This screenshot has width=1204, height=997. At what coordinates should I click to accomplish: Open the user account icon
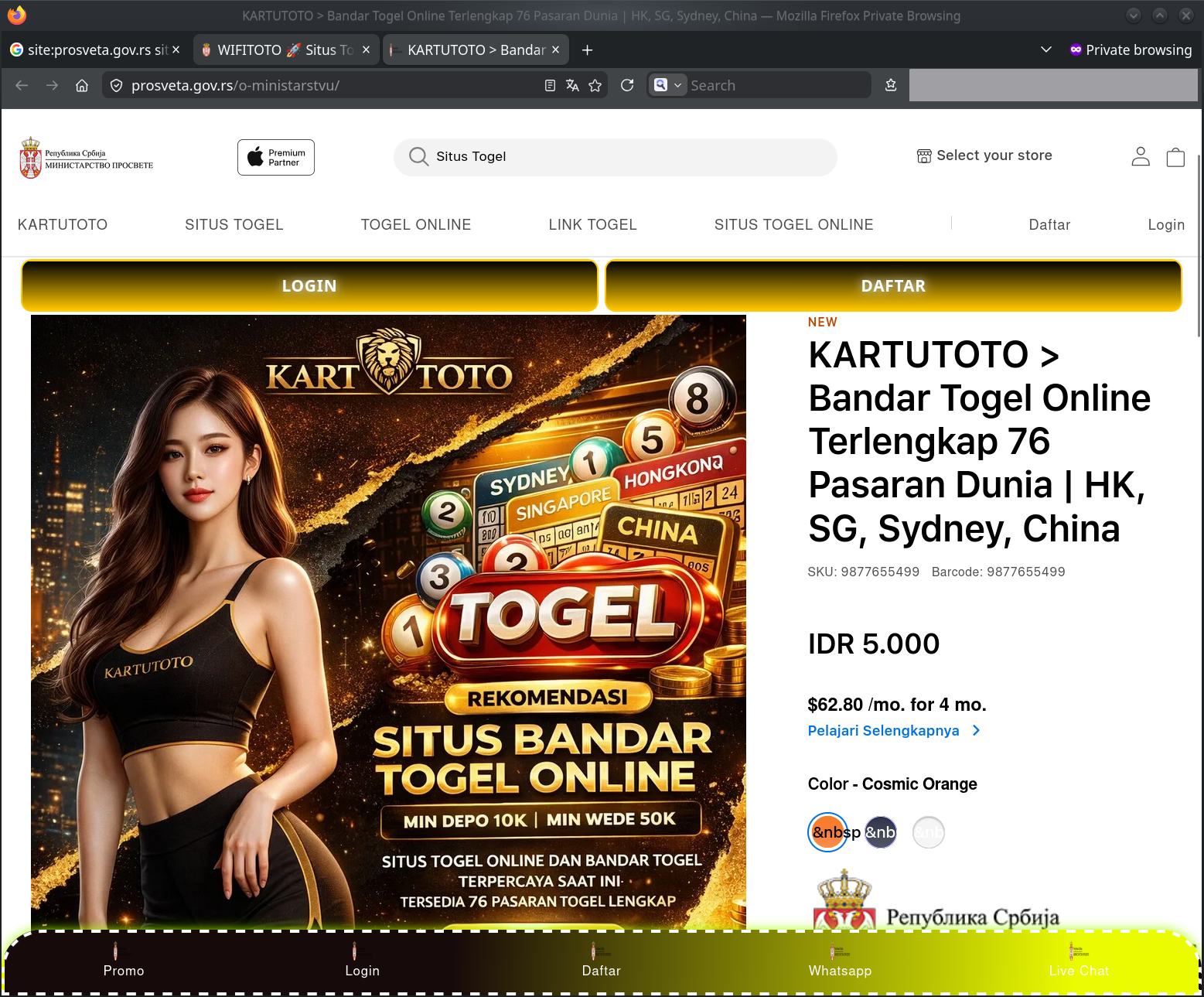1141,156
